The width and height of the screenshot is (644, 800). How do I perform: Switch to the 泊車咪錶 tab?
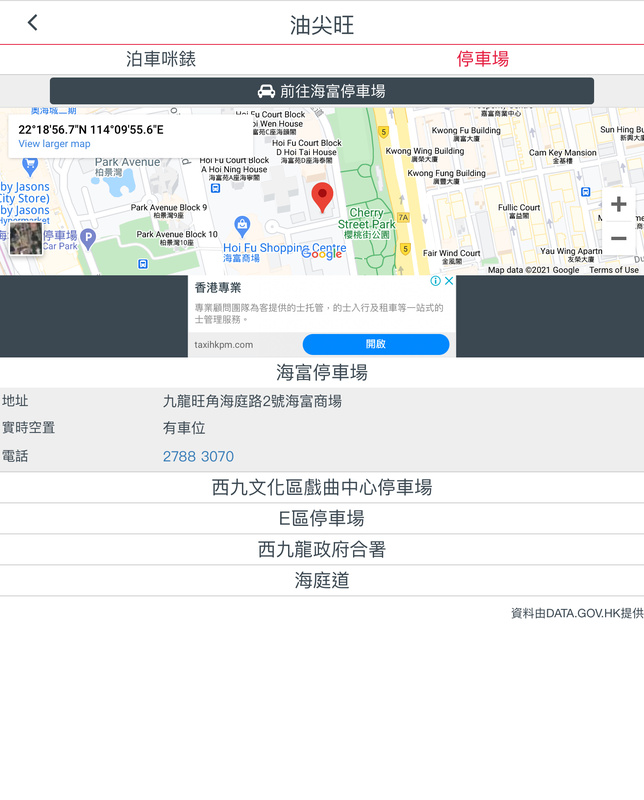click(x=161, y=59)
